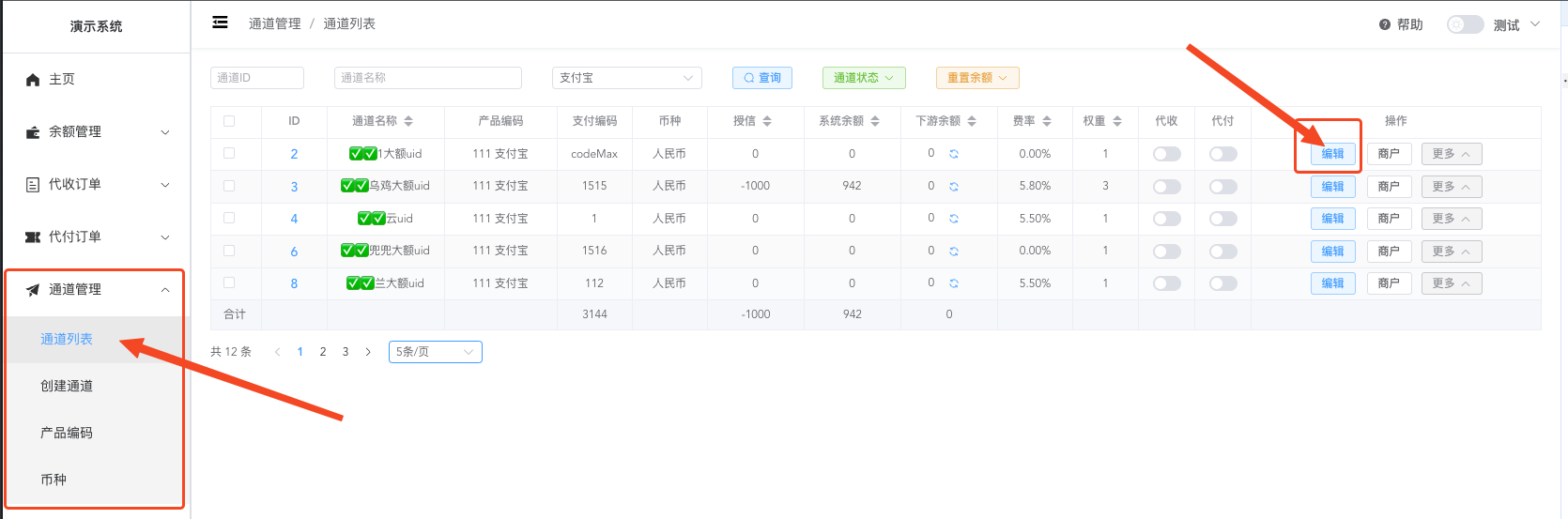Click the -1000 credit cell in row 3

coord(755,186)
